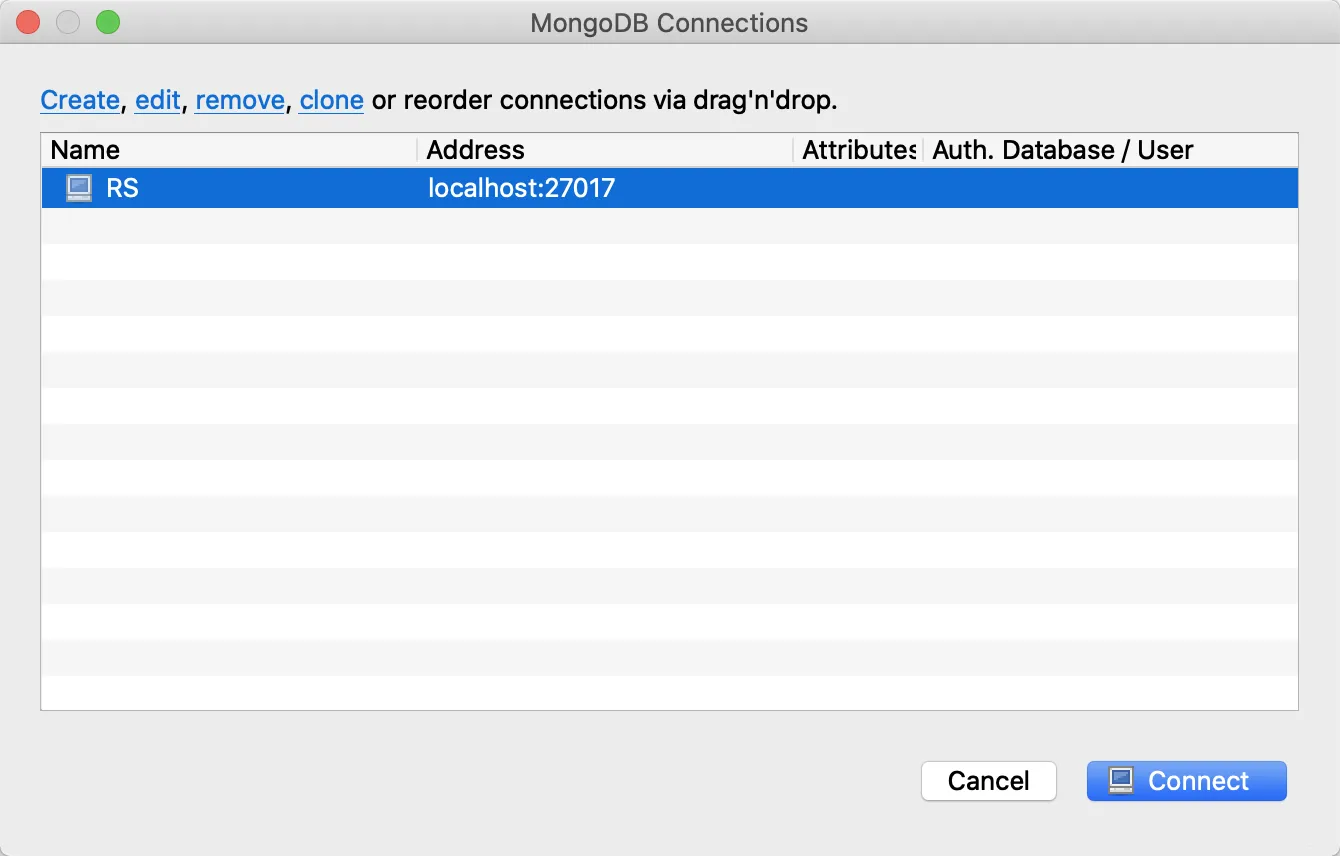1340x856 pixels.
Task: Click the computer icon beside RS
Action: pos(78,188)
